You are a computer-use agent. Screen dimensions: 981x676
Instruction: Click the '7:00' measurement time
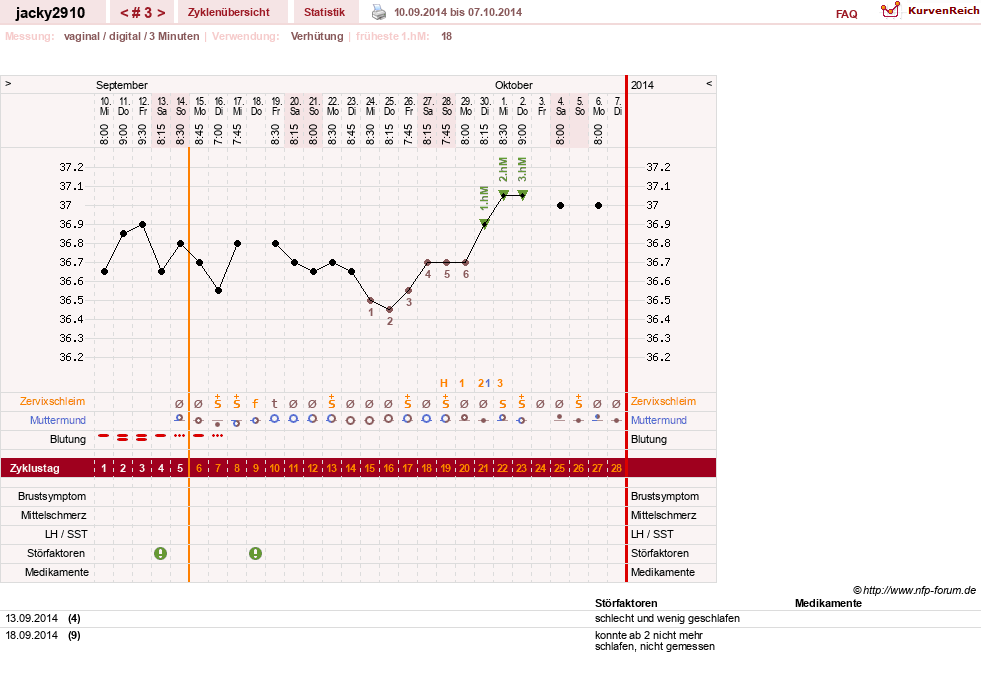[218, 134]
